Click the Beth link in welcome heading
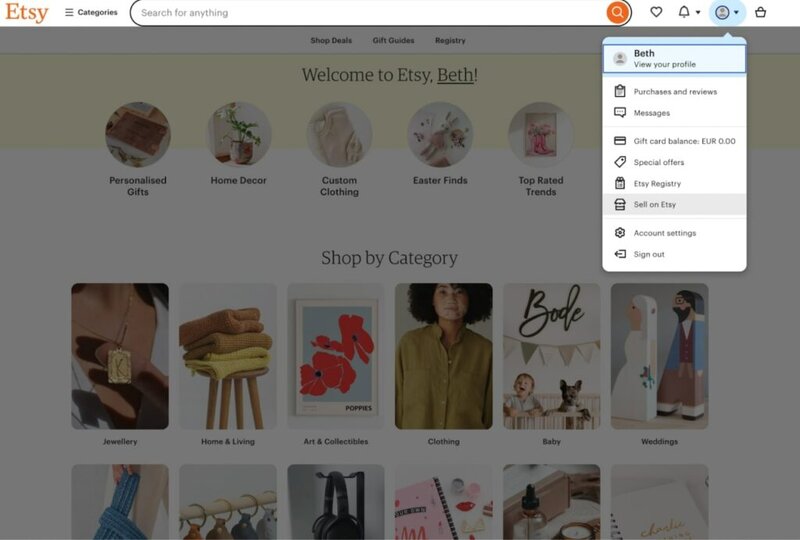 [456, 75]
